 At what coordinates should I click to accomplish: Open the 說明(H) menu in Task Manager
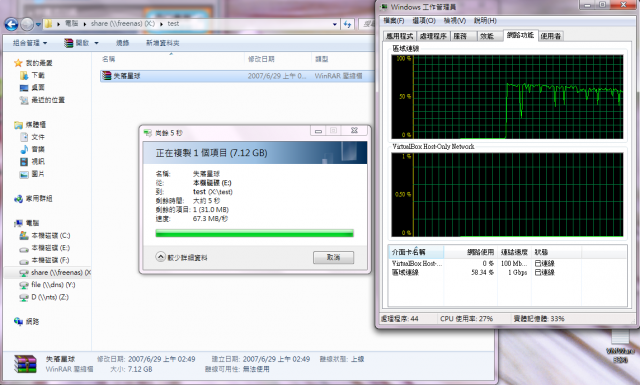coord(485,20)
